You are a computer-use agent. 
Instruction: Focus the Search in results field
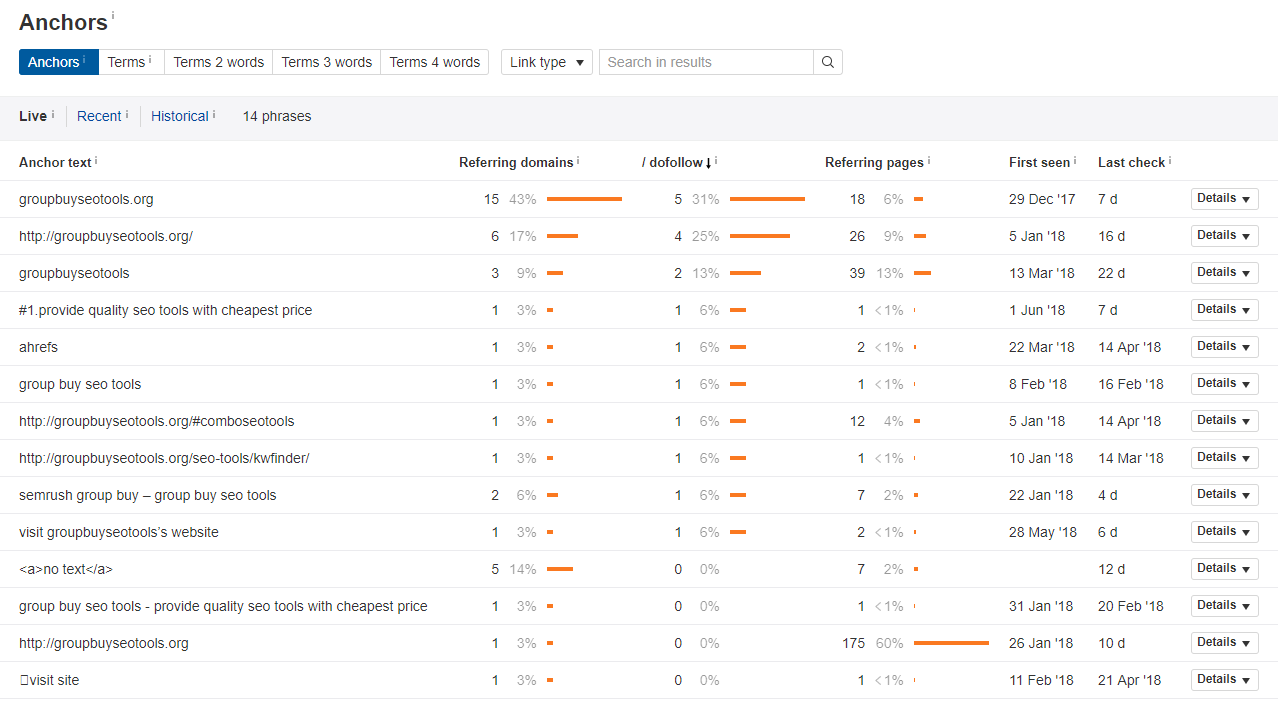coord(706,62)
